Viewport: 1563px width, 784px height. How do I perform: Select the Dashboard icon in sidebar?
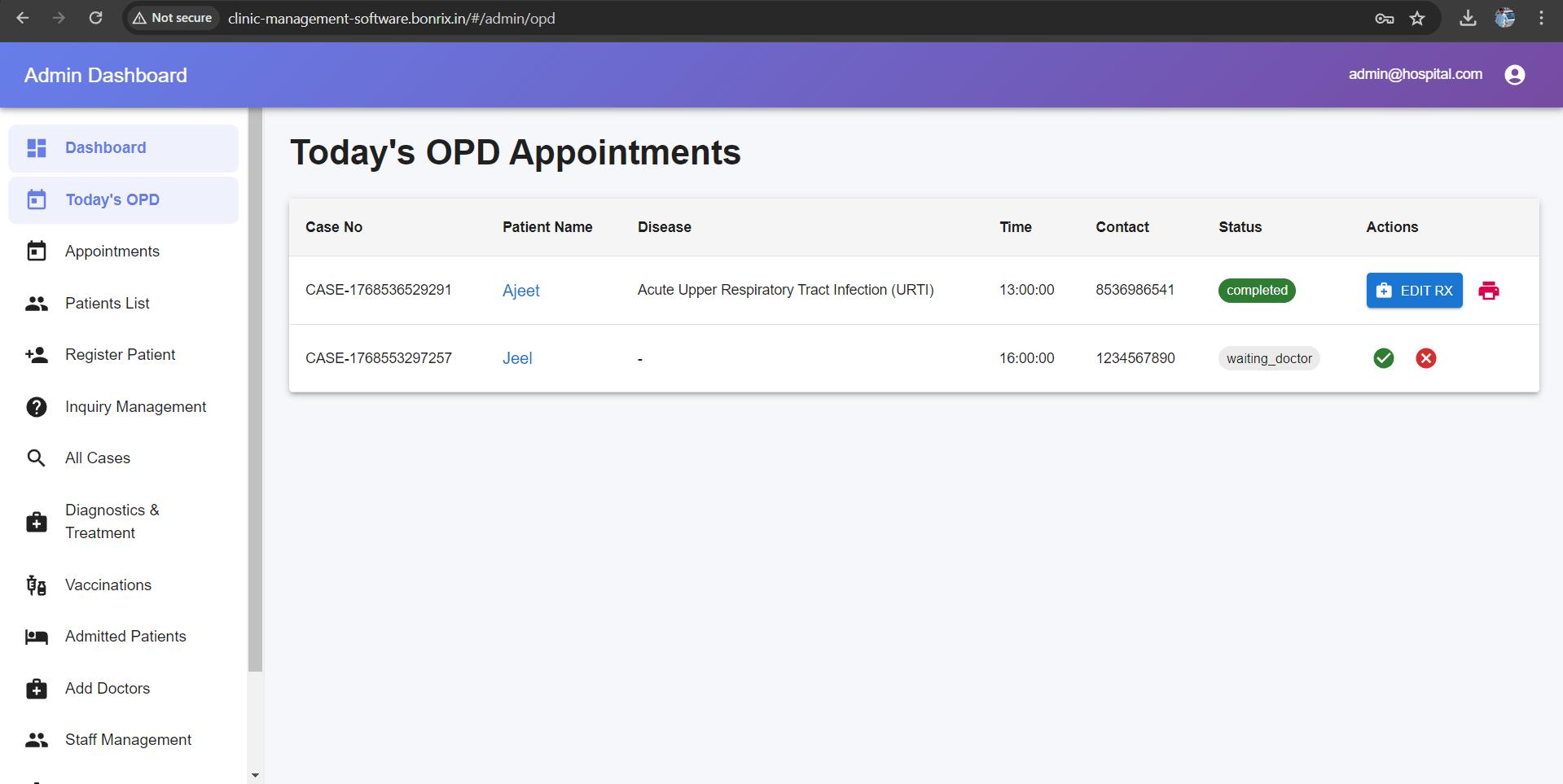(x=36, y=147)
